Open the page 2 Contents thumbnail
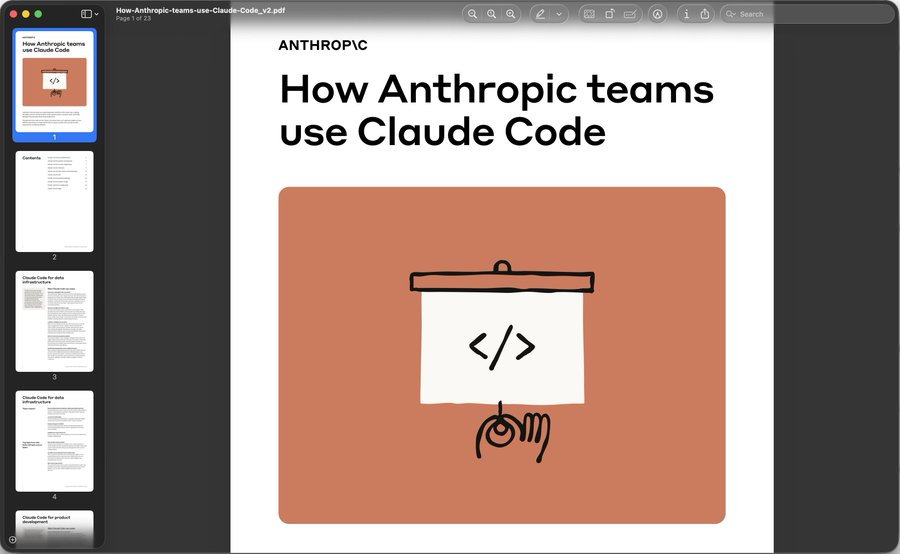This screenshot has width=900, height=554. (55, 202)
